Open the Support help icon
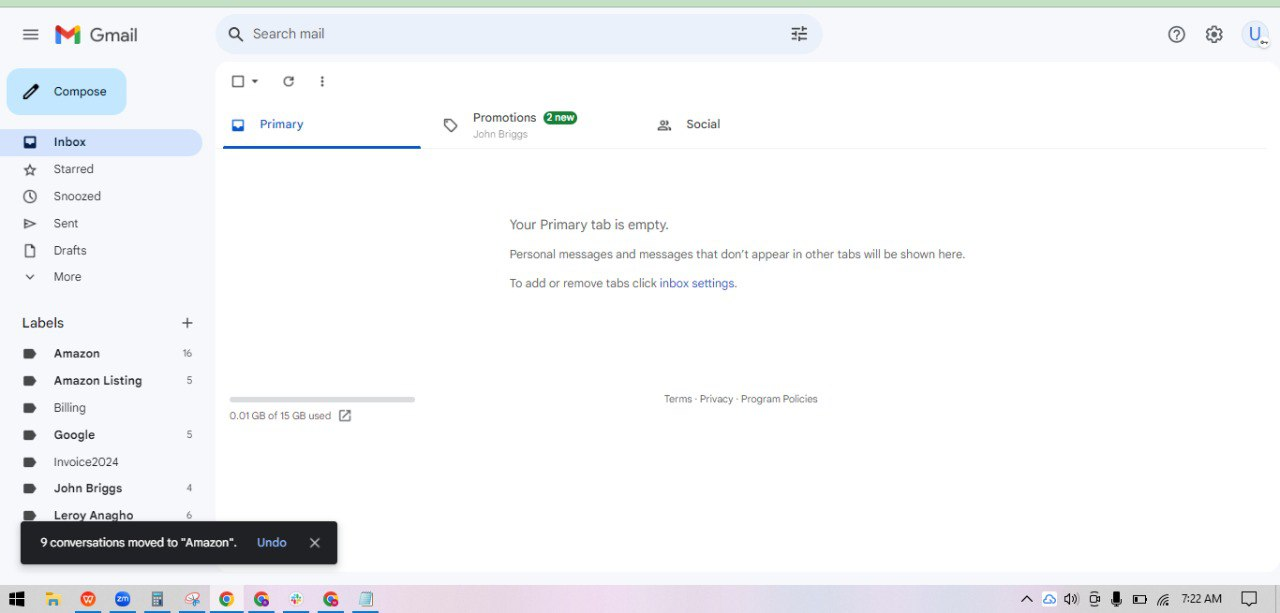 click(1177, 34)
